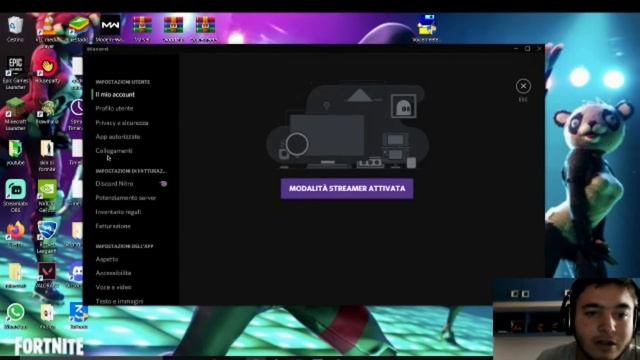640x360 pixels.
Task: Close settings with the ESC circle button
Action: [523, 86]
